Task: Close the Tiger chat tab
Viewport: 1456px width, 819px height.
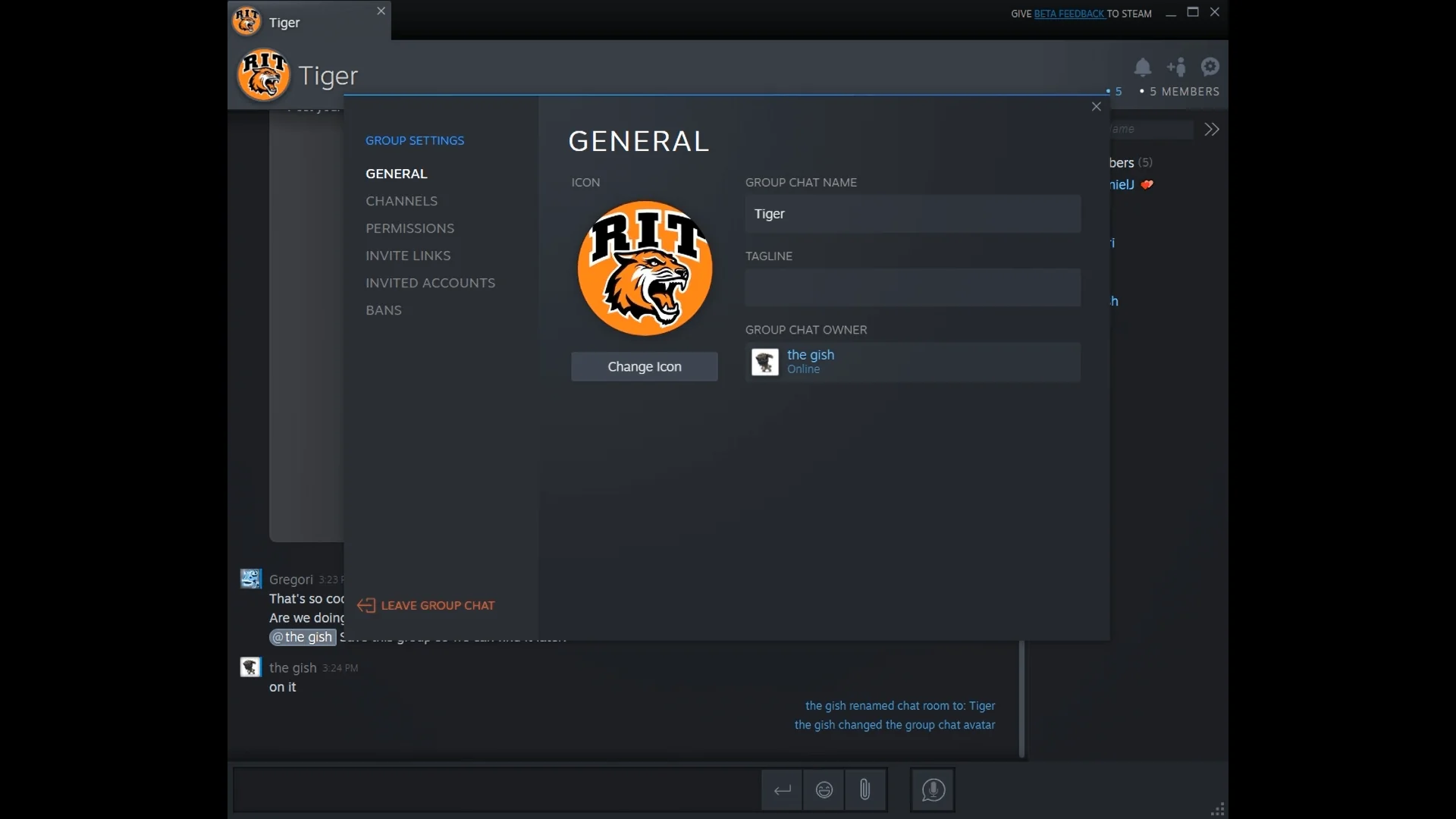Action: [x=381, y=11]
